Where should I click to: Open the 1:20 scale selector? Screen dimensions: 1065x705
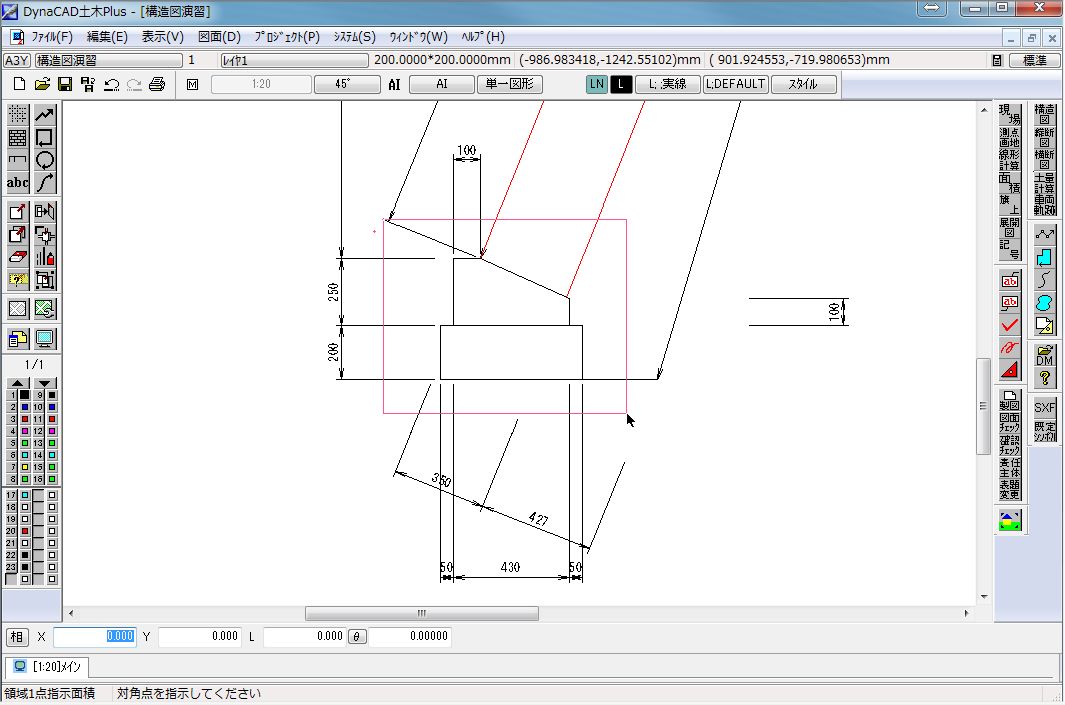261,84
